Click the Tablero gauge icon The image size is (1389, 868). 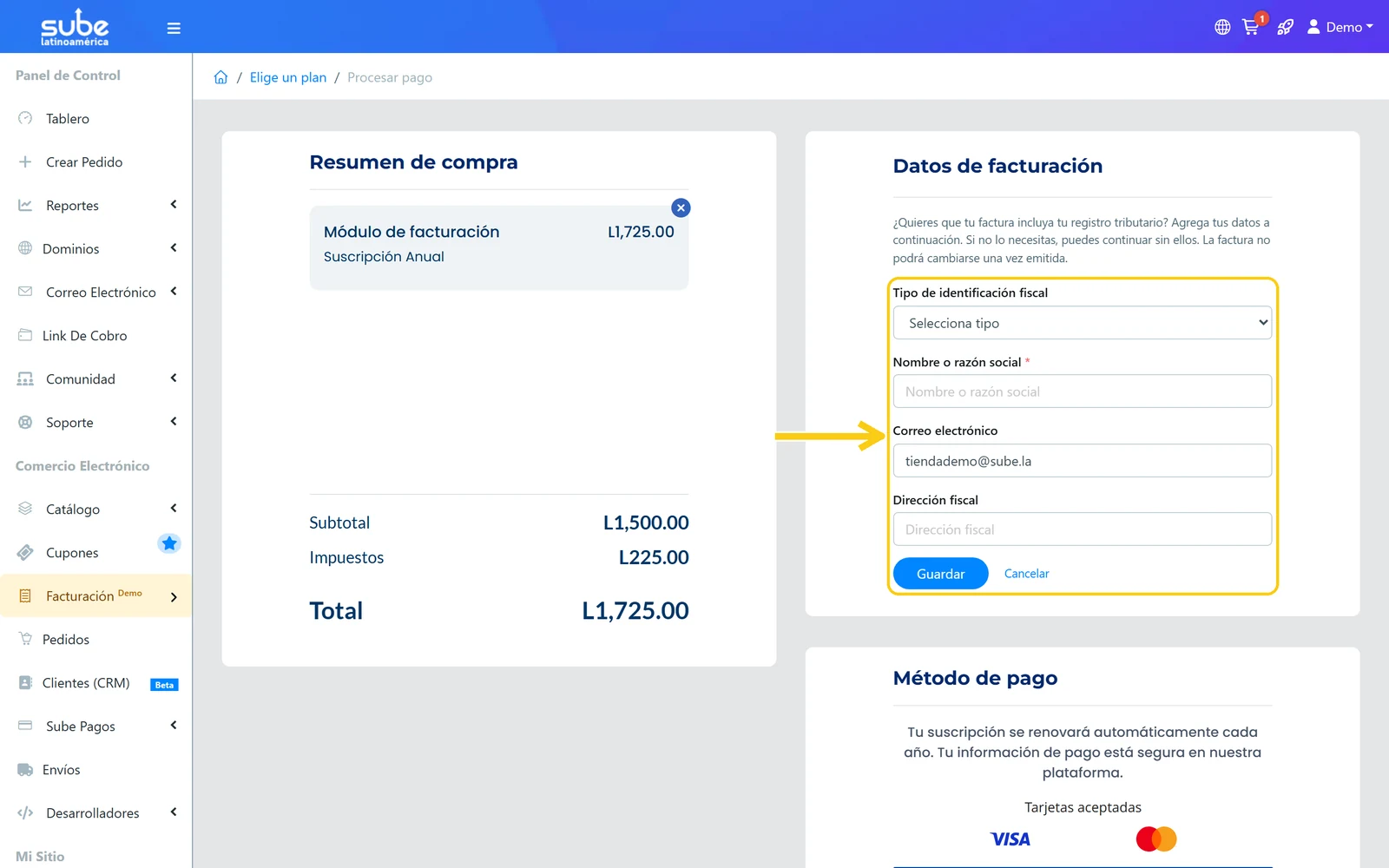point(25,118)
